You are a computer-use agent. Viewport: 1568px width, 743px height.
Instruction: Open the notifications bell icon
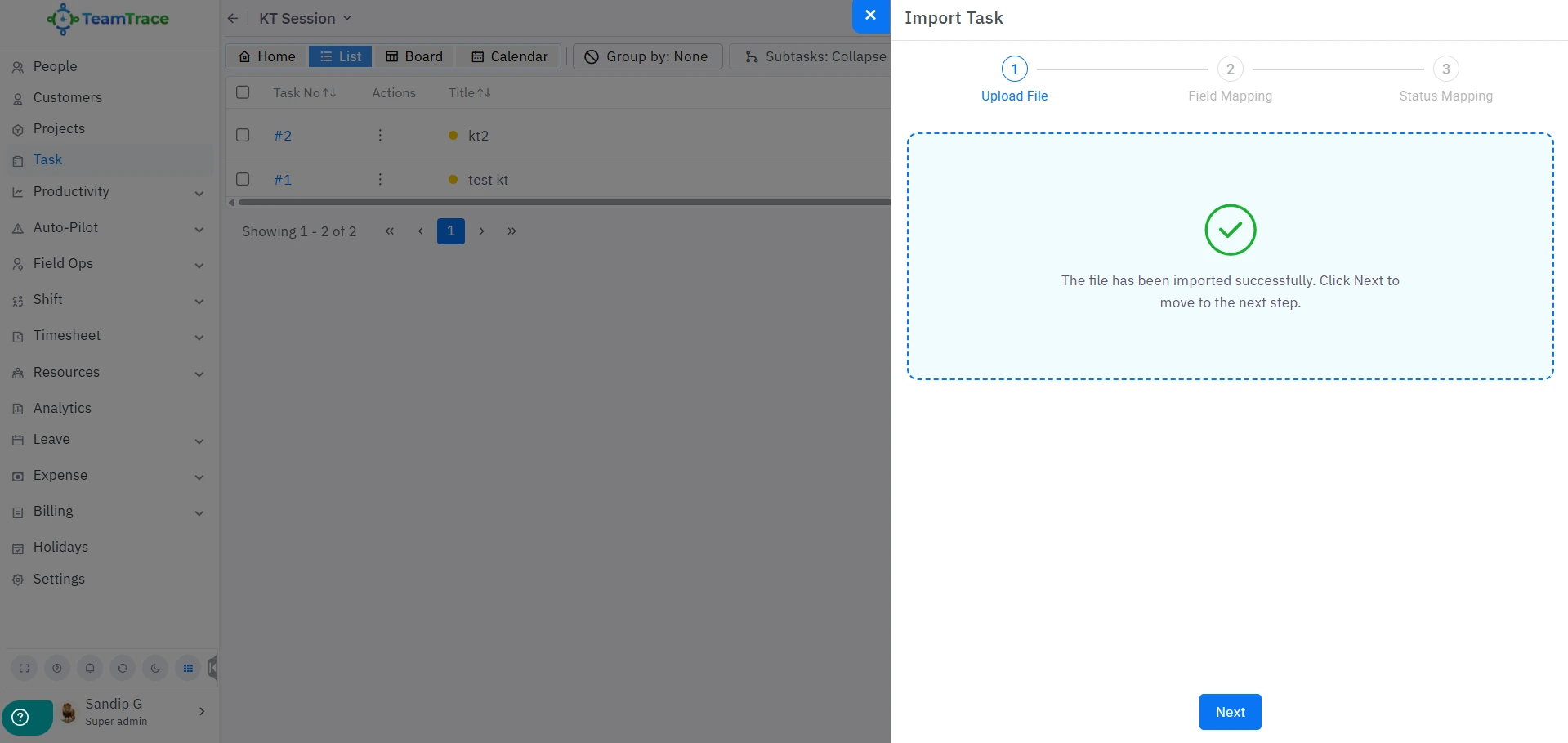tap(90, 668)
